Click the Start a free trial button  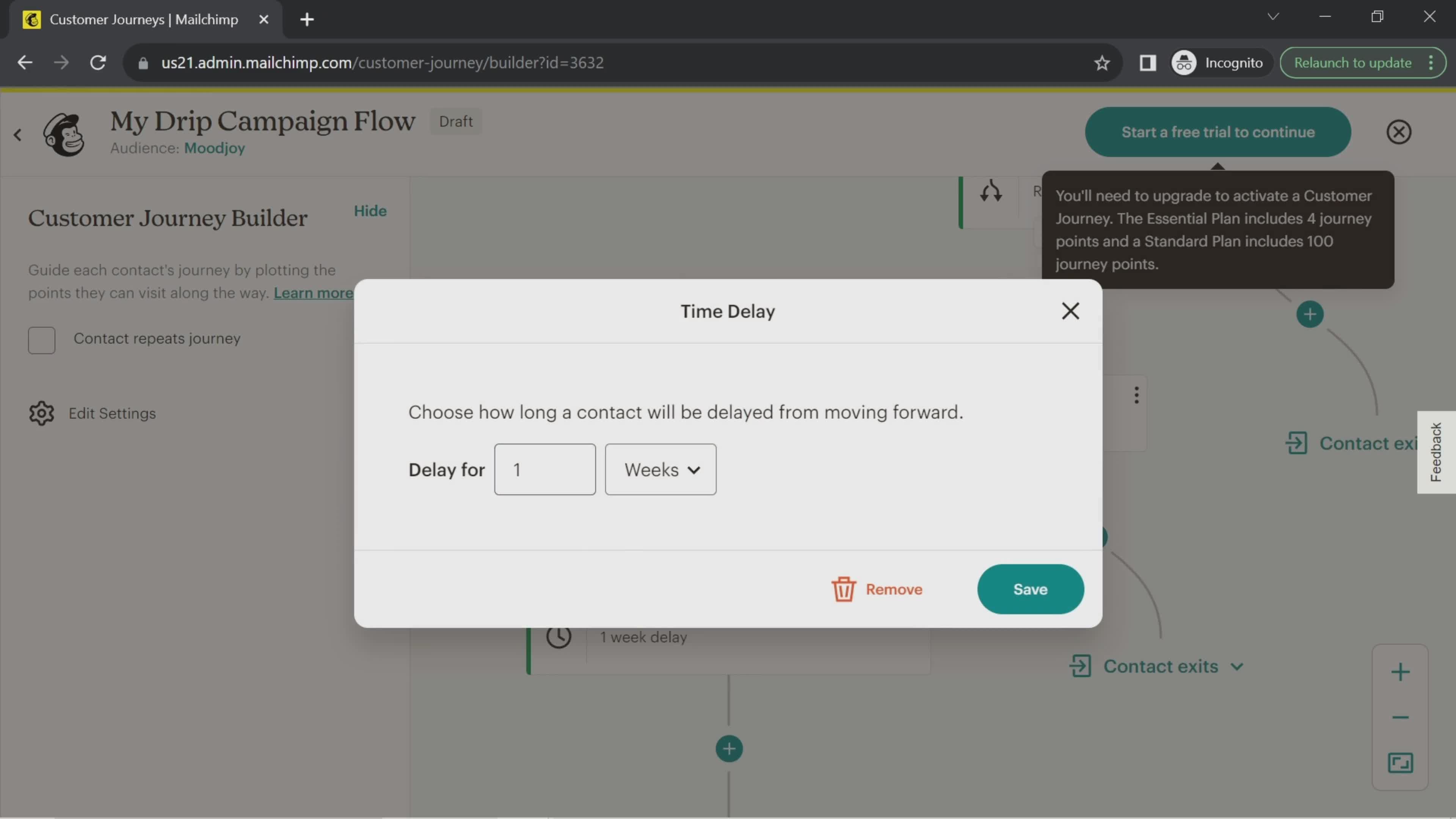[x=1217, y=131]
